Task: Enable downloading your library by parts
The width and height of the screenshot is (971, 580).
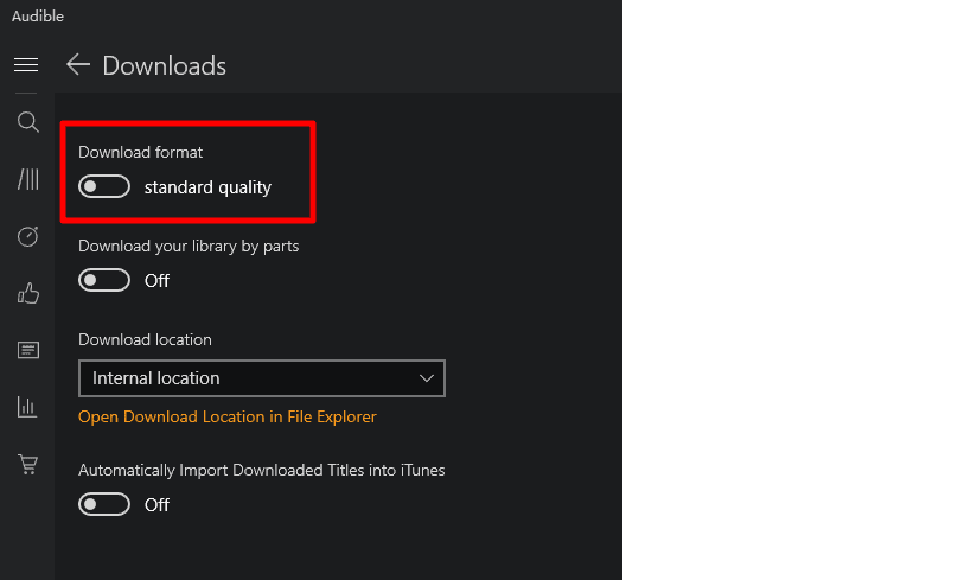Action: pyautogui.click(x=104, y=280)
